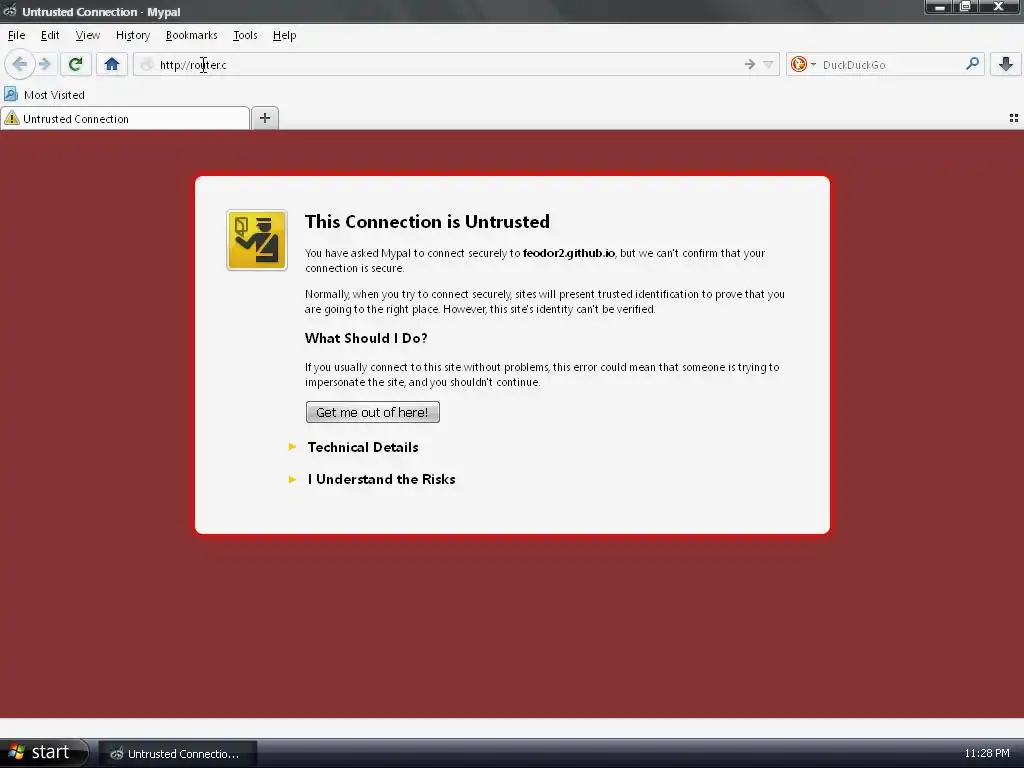
Task: Open the Help menu
Action: [x=285, y=35]
